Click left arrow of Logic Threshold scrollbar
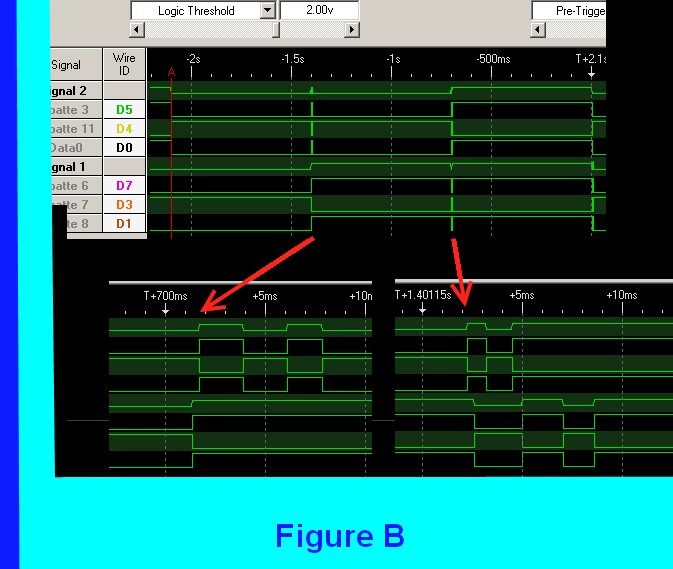The image size is (673, 569). pyautogui.click(x=137, y=30)
